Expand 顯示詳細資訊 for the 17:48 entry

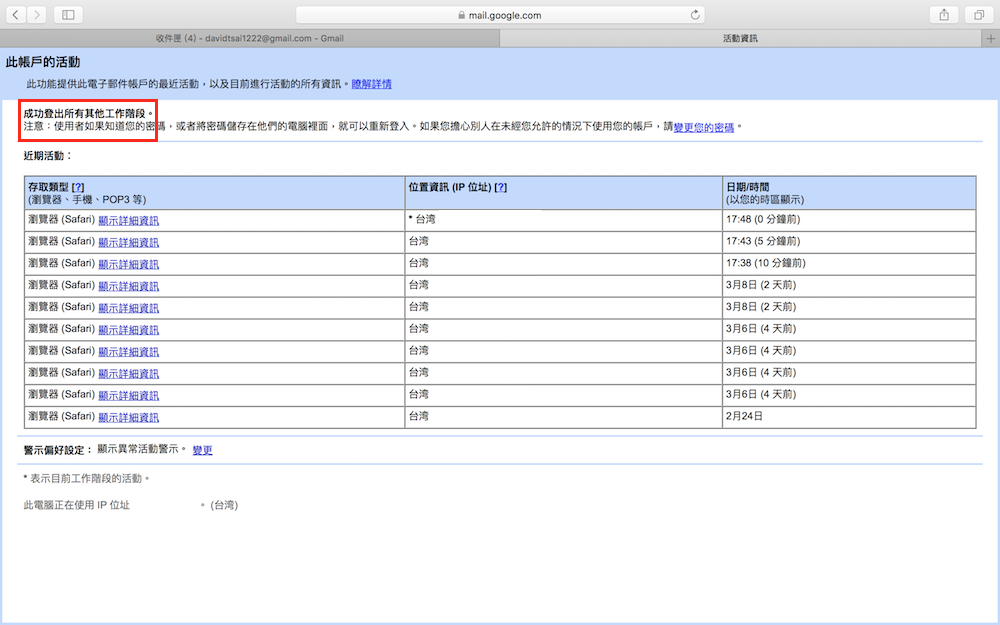pyautogui.click(x=128, y=220)
